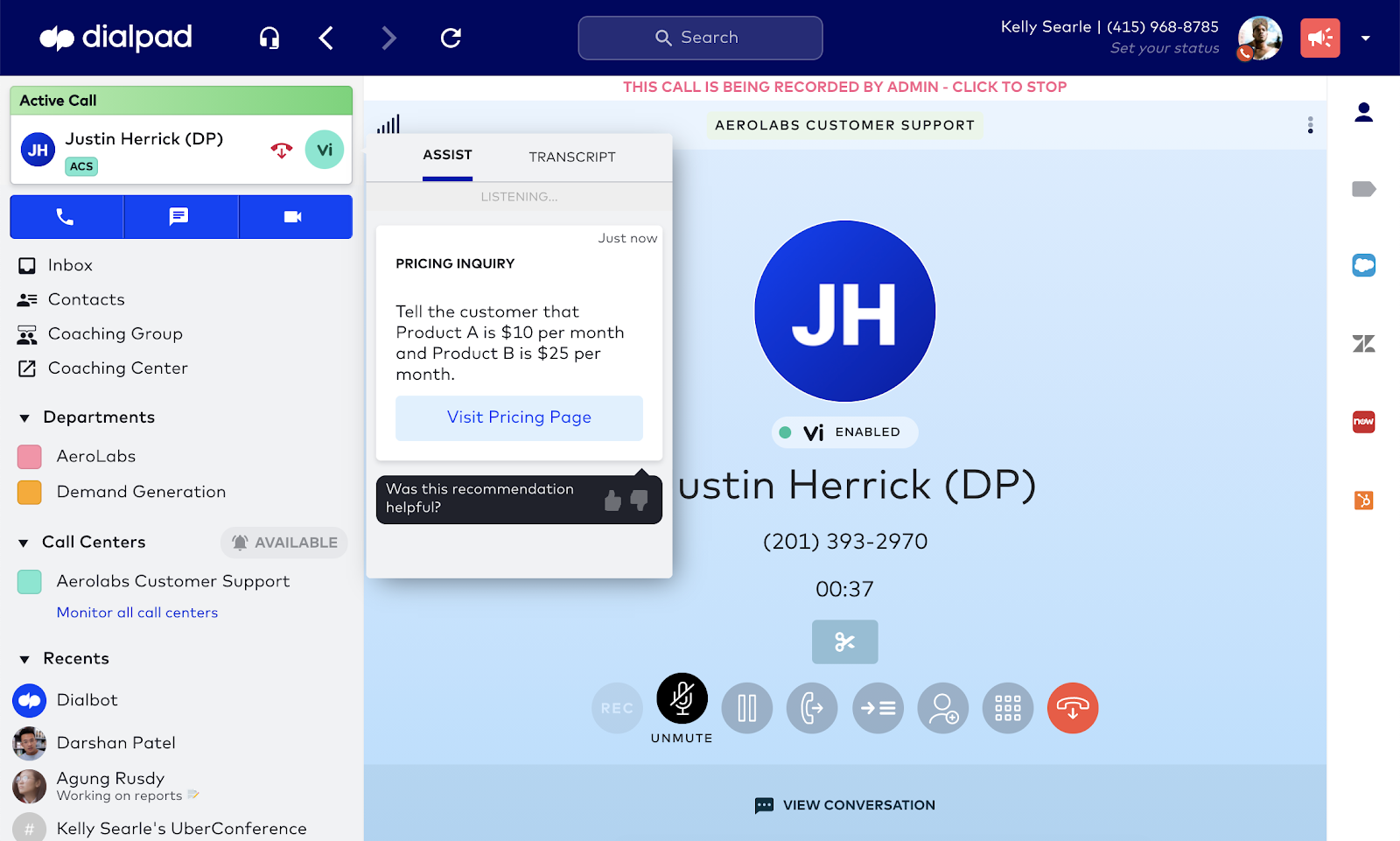Click the signal strength bars icon
This screenshot has width=1400, height=841.
[x=388, y=124]
